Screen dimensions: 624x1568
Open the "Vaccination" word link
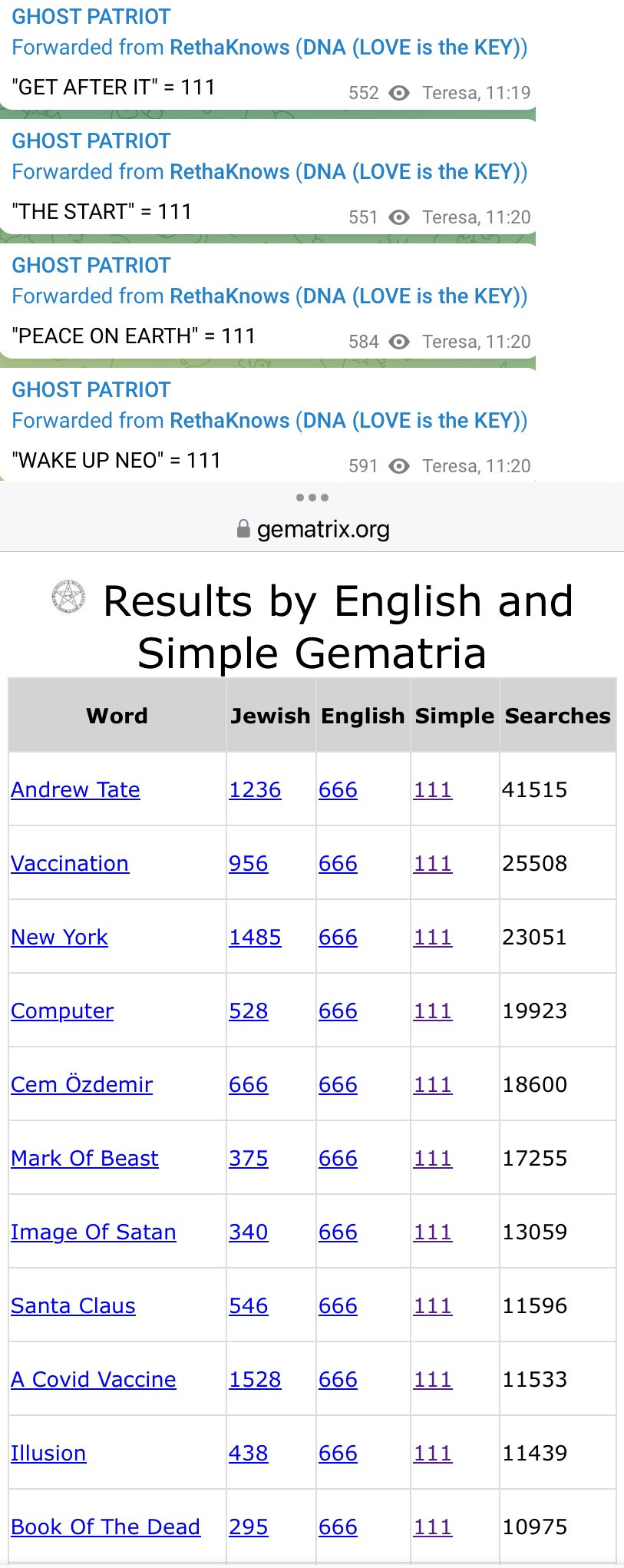tap(70, 863)
